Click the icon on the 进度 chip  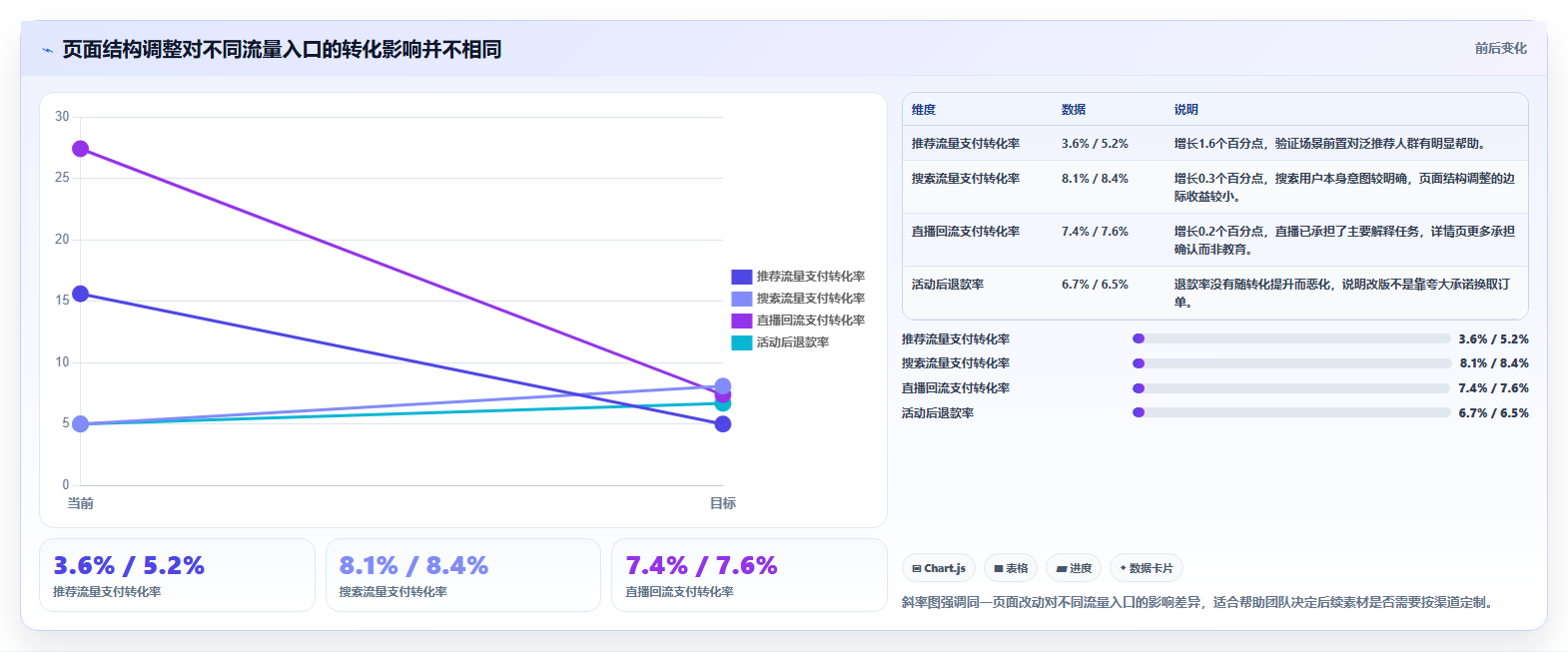[x=1062, y=568]
